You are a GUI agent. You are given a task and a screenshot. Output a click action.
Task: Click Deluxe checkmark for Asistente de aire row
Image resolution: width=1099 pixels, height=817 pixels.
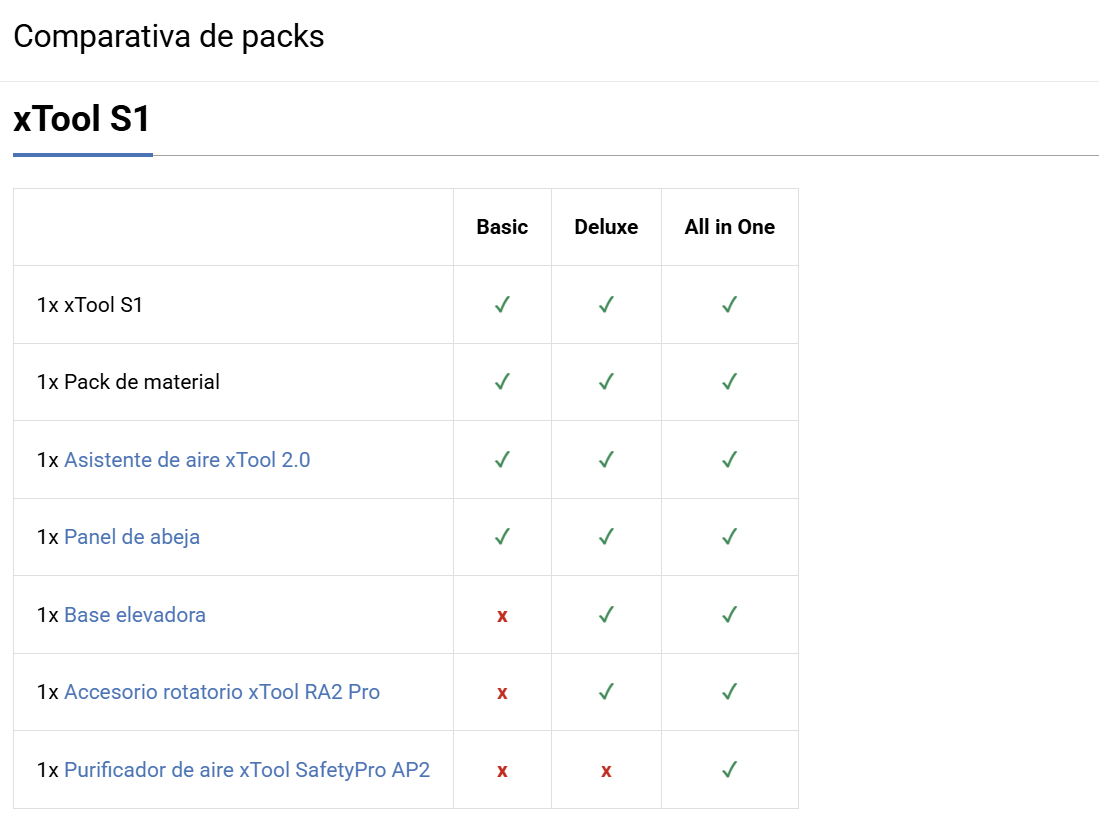[606, 459]
